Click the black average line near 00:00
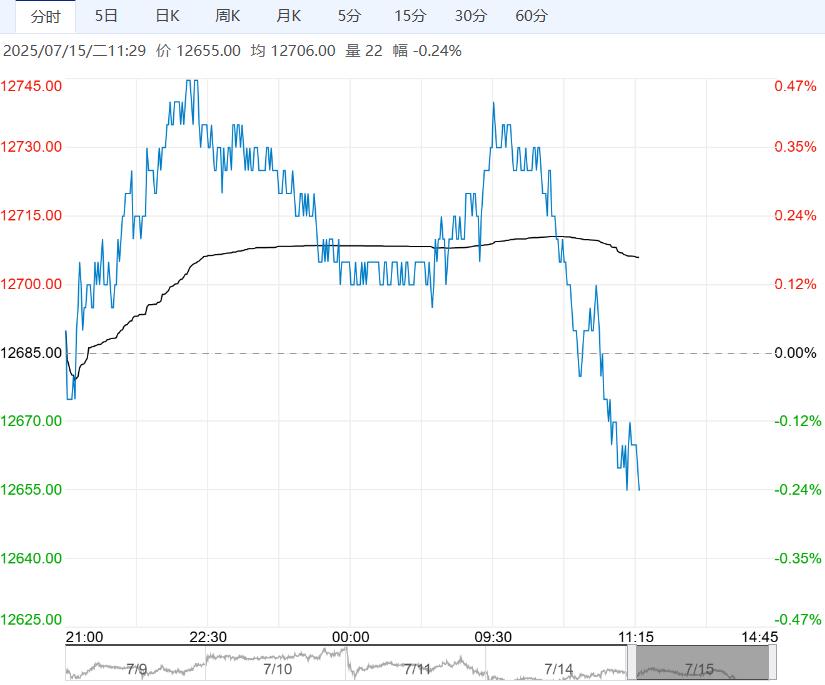This screenshot has height=685, width=825. (350, 246)
